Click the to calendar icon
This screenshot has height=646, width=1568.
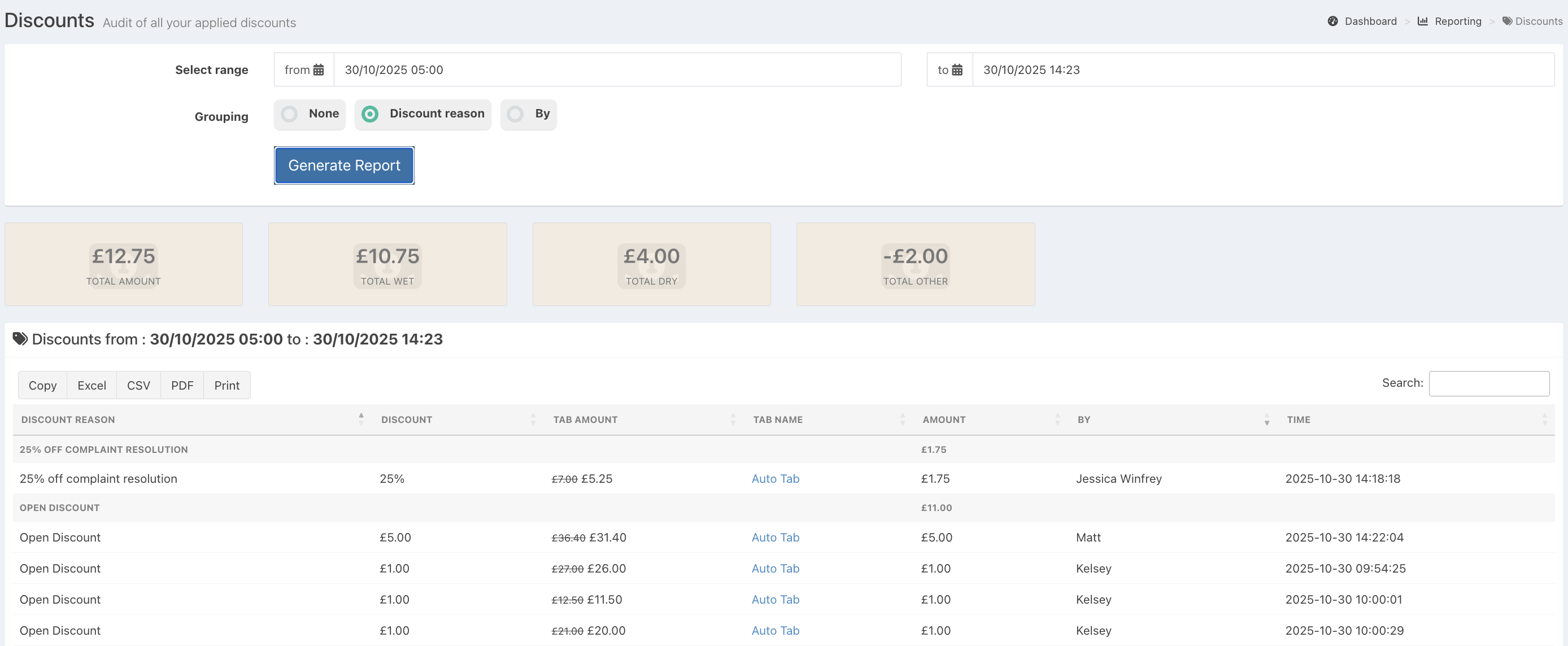[x=957, y=70]
